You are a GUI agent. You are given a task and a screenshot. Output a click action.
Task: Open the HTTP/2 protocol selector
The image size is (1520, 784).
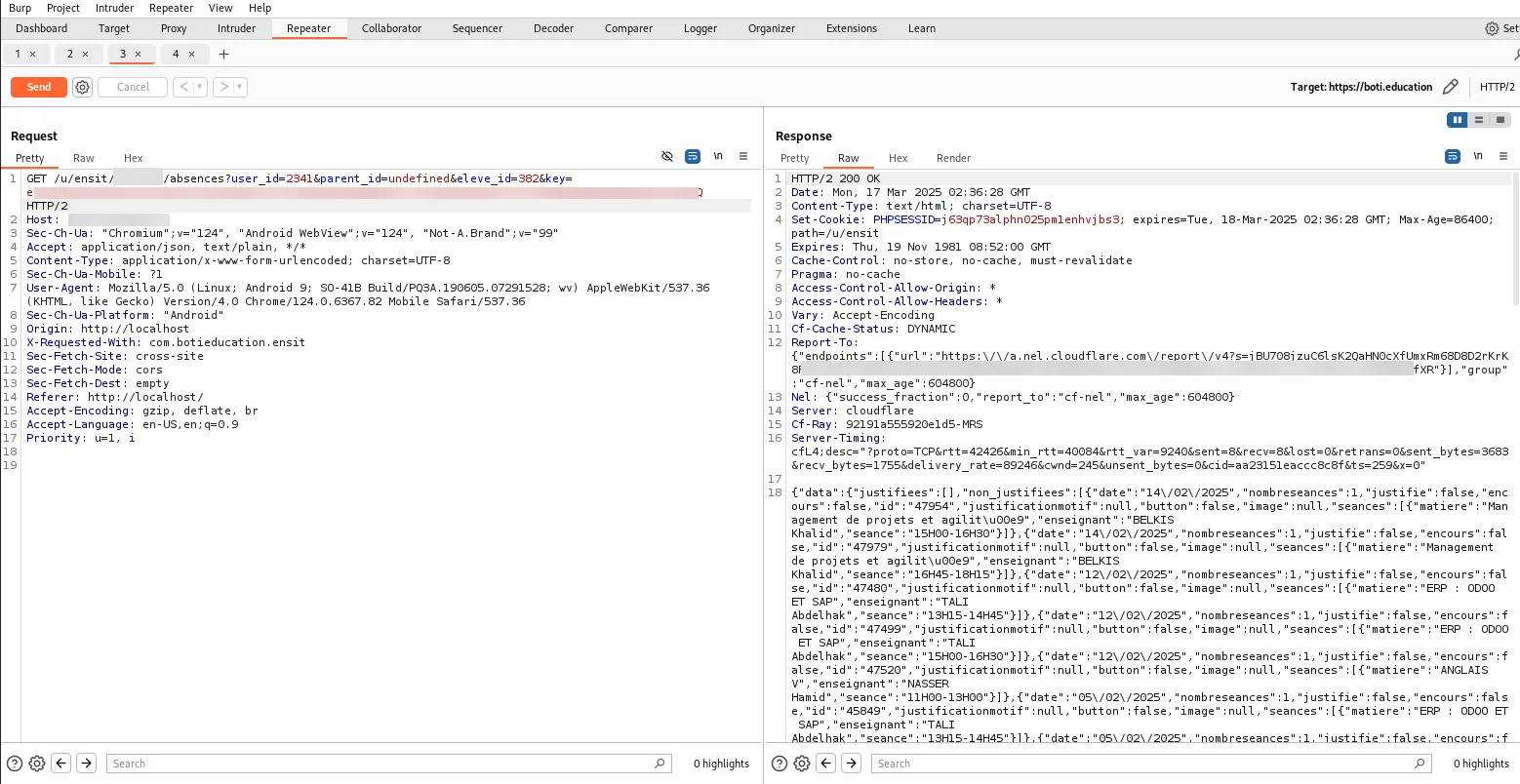[x=1497, y=87]
